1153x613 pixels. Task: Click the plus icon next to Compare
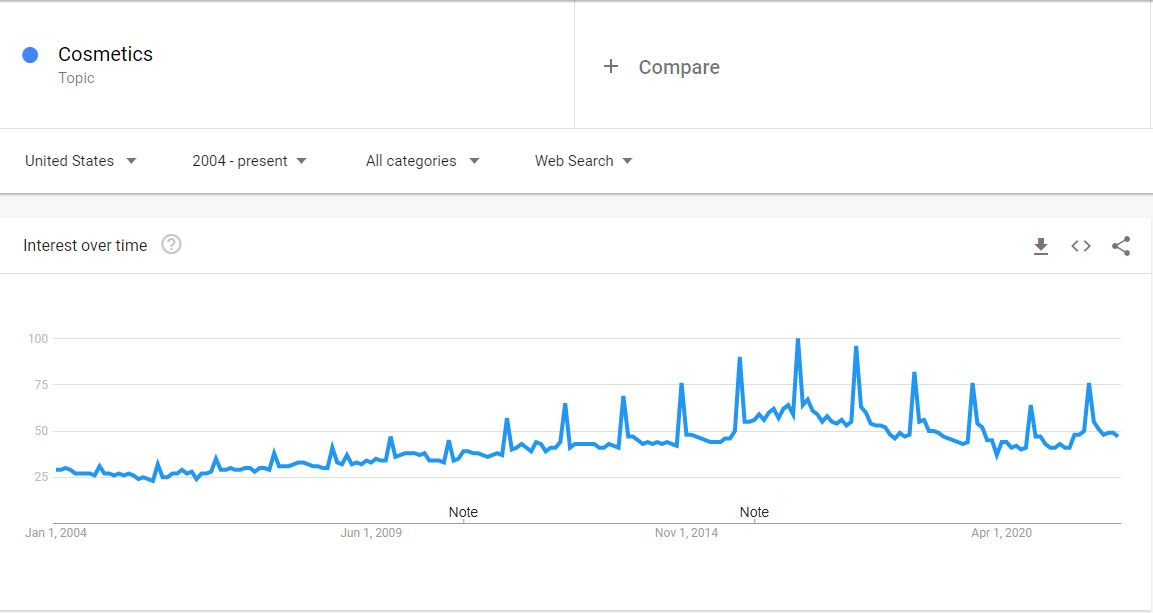[610, 67]
